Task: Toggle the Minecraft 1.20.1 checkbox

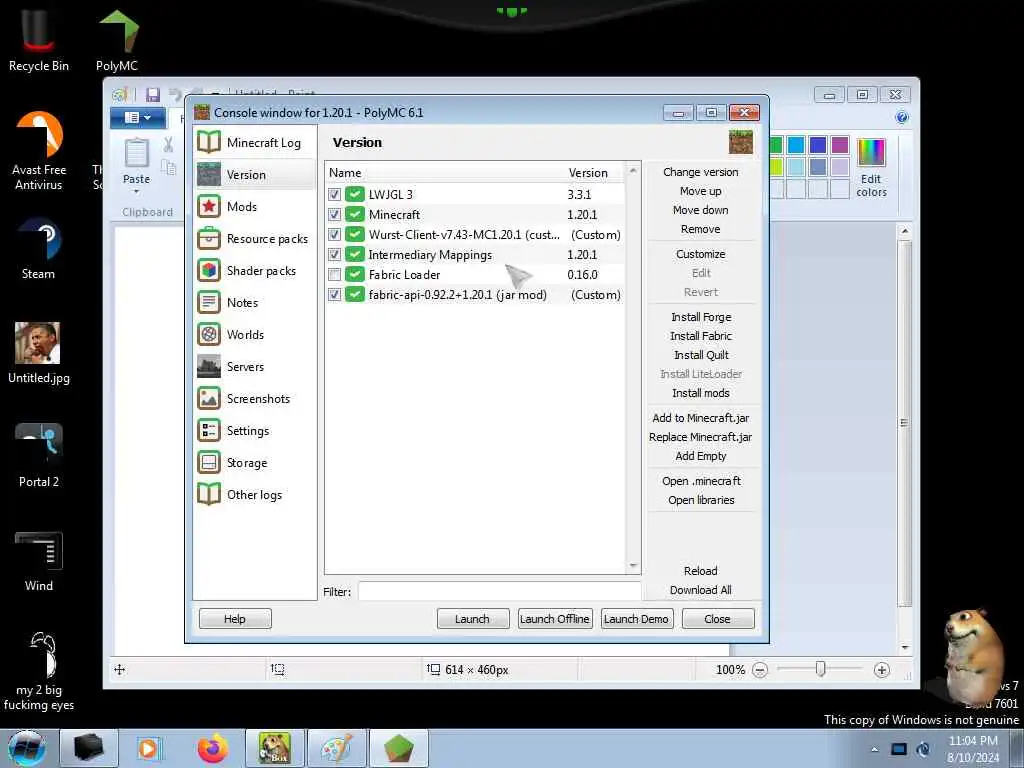Action: point(334,214)
